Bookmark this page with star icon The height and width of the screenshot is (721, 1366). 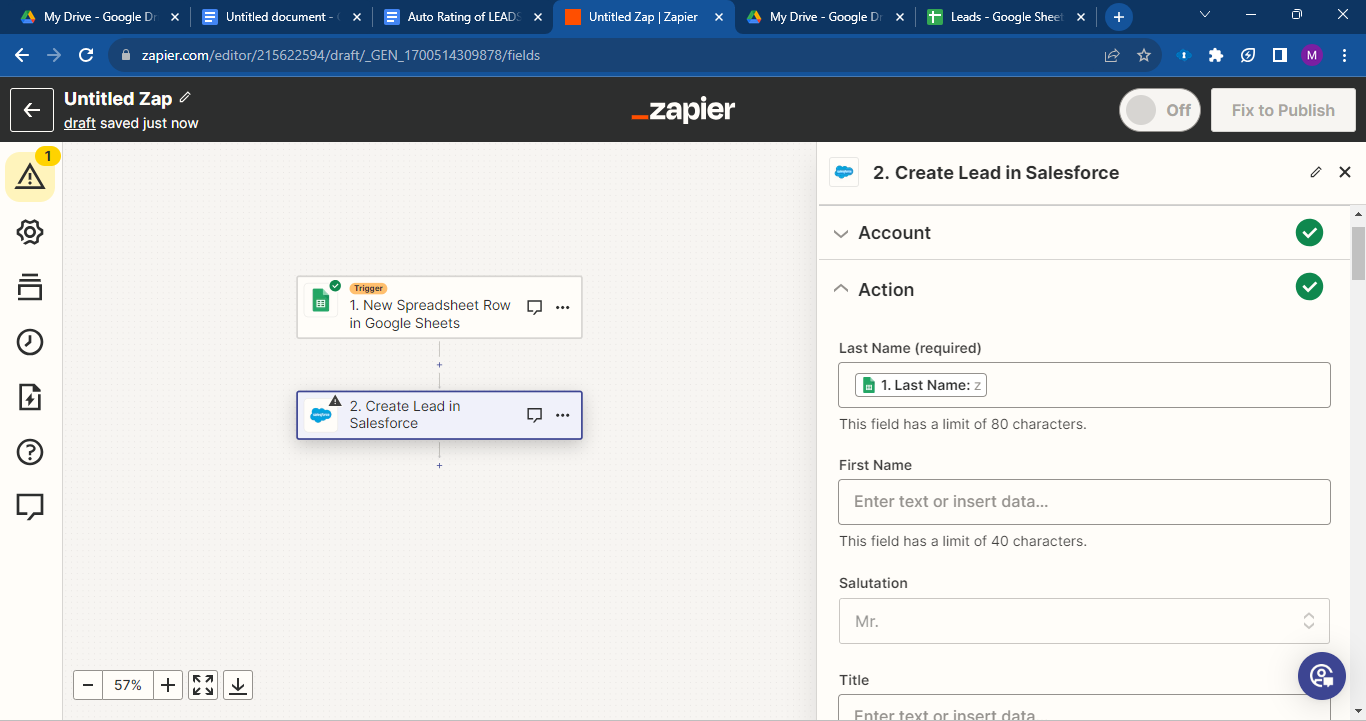[x=1144, y=55]
